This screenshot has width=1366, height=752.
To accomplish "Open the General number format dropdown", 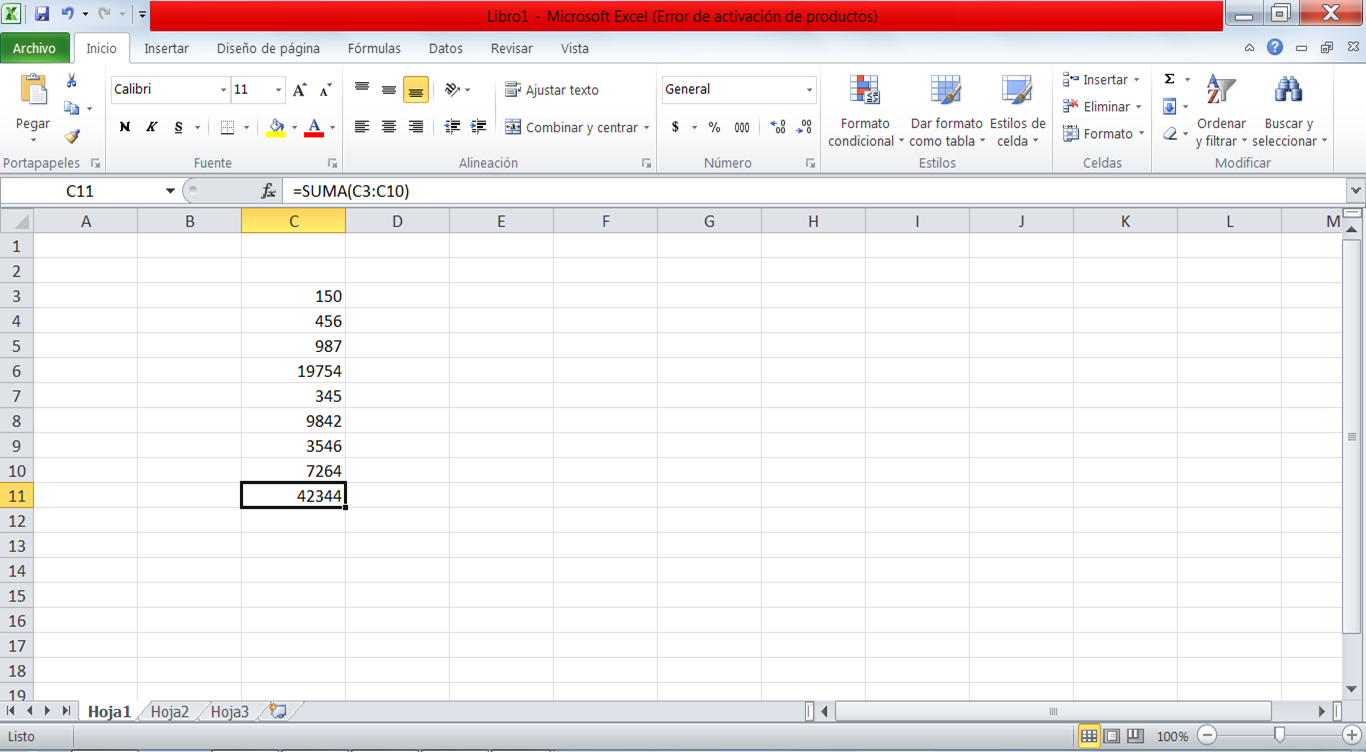I will (x=811, y=90).
